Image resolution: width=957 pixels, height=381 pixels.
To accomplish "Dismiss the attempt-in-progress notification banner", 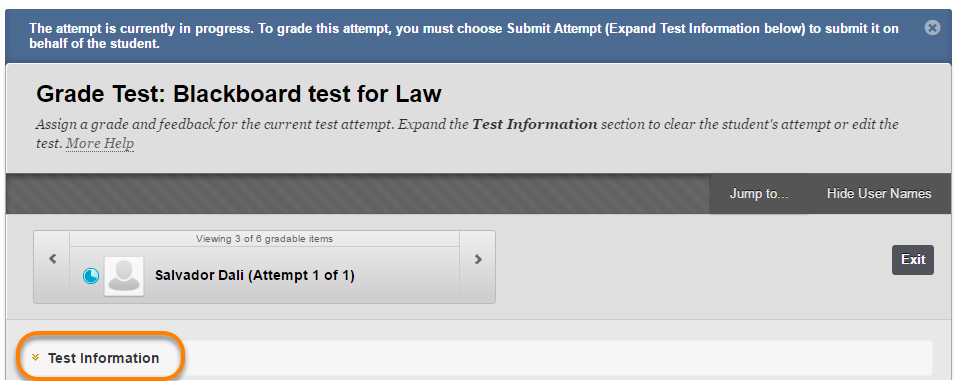I will 932,27.
